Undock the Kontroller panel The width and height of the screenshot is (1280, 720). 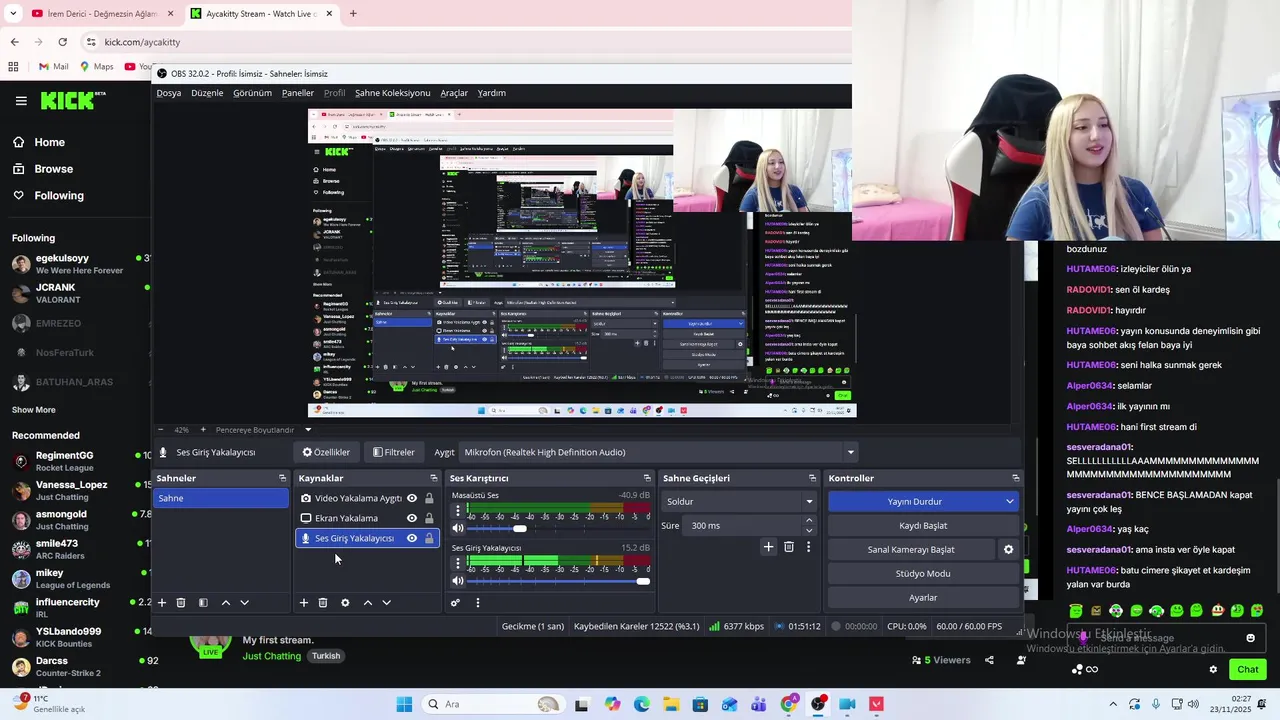[1015, 478]
